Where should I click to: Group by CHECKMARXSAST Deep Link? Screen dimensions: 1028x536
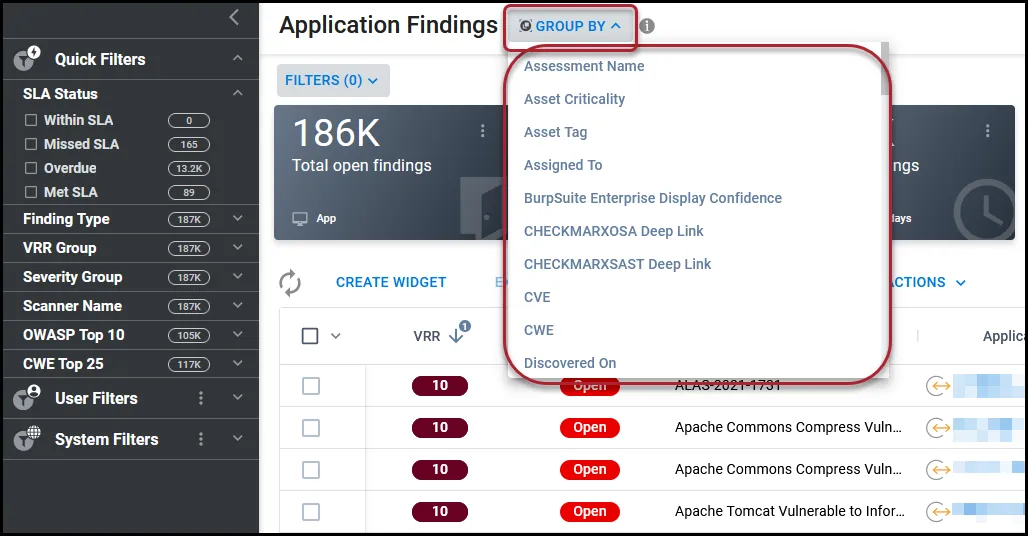618,264
